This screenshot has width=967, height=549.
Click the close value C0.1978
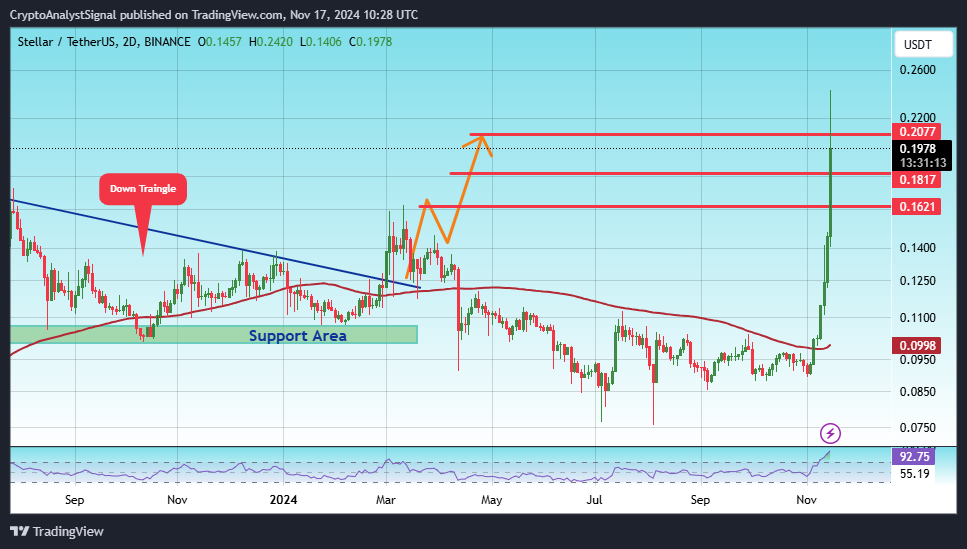click(x=371, y=42)
